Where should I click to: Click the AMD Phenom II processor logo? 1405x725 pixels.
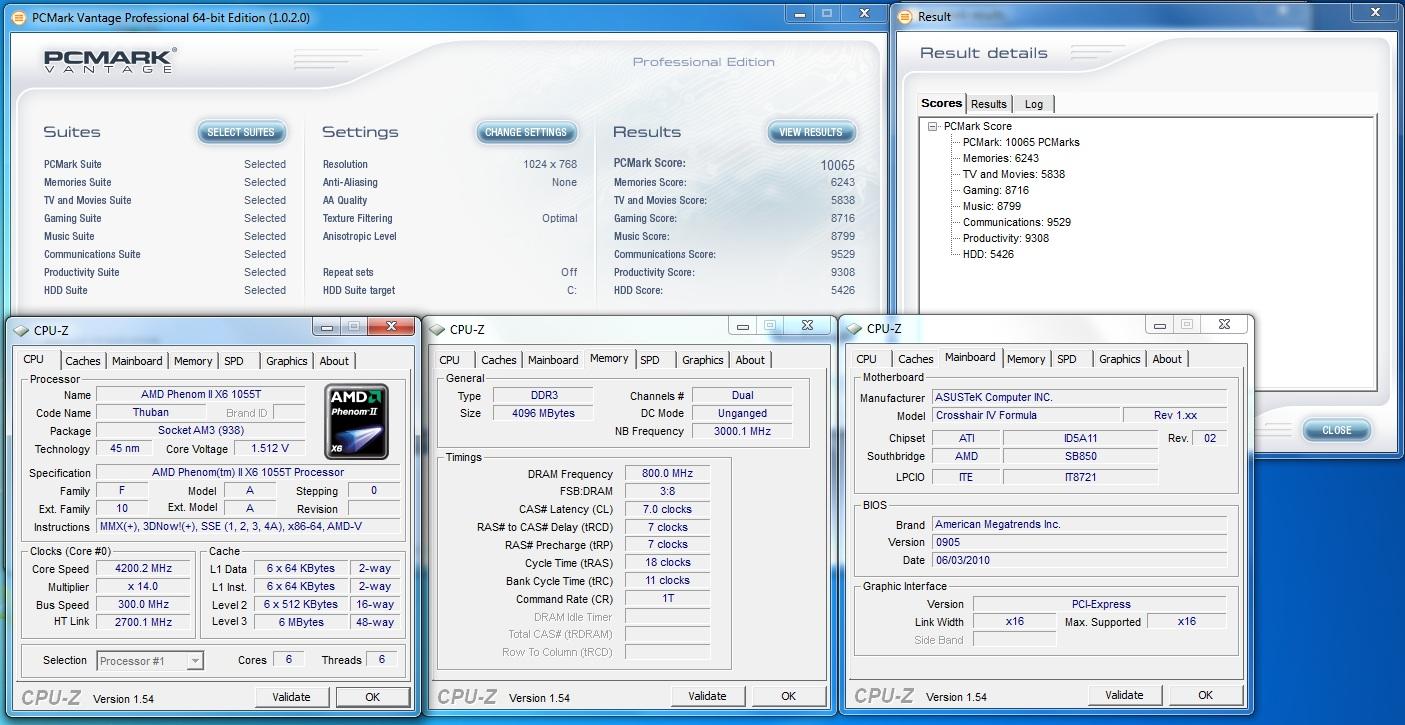point(357,421)
